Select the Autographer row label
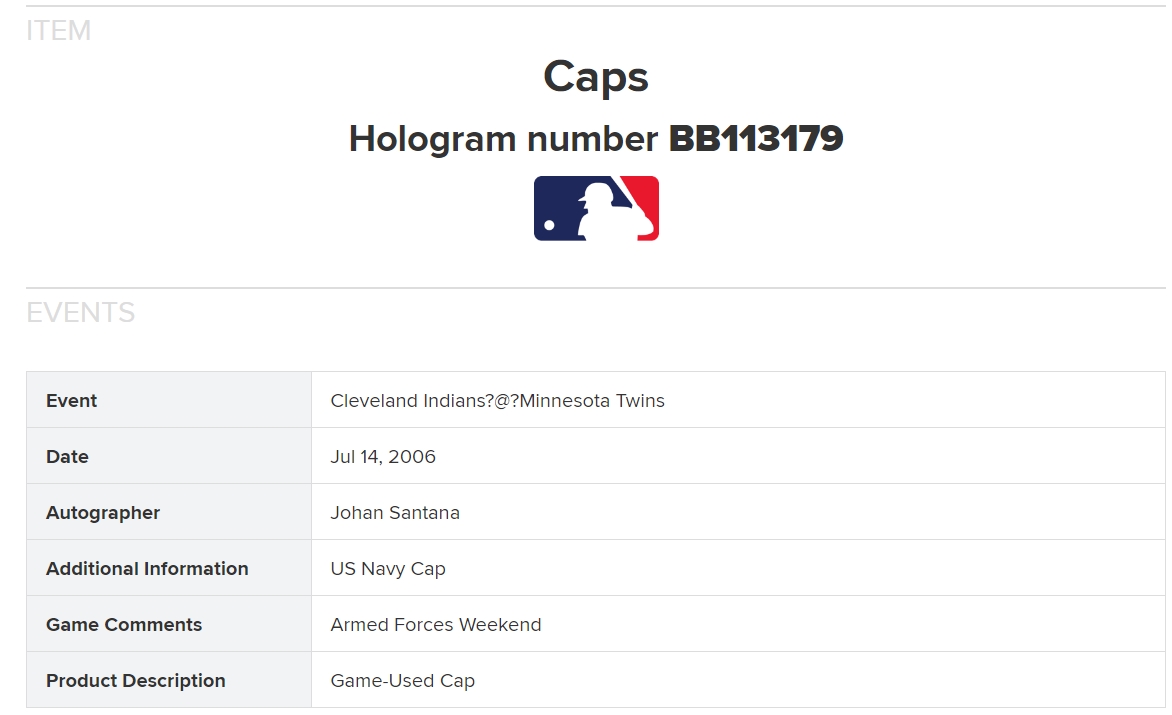This screenshot has width=1172, height=715. click(x=103, y=513)
